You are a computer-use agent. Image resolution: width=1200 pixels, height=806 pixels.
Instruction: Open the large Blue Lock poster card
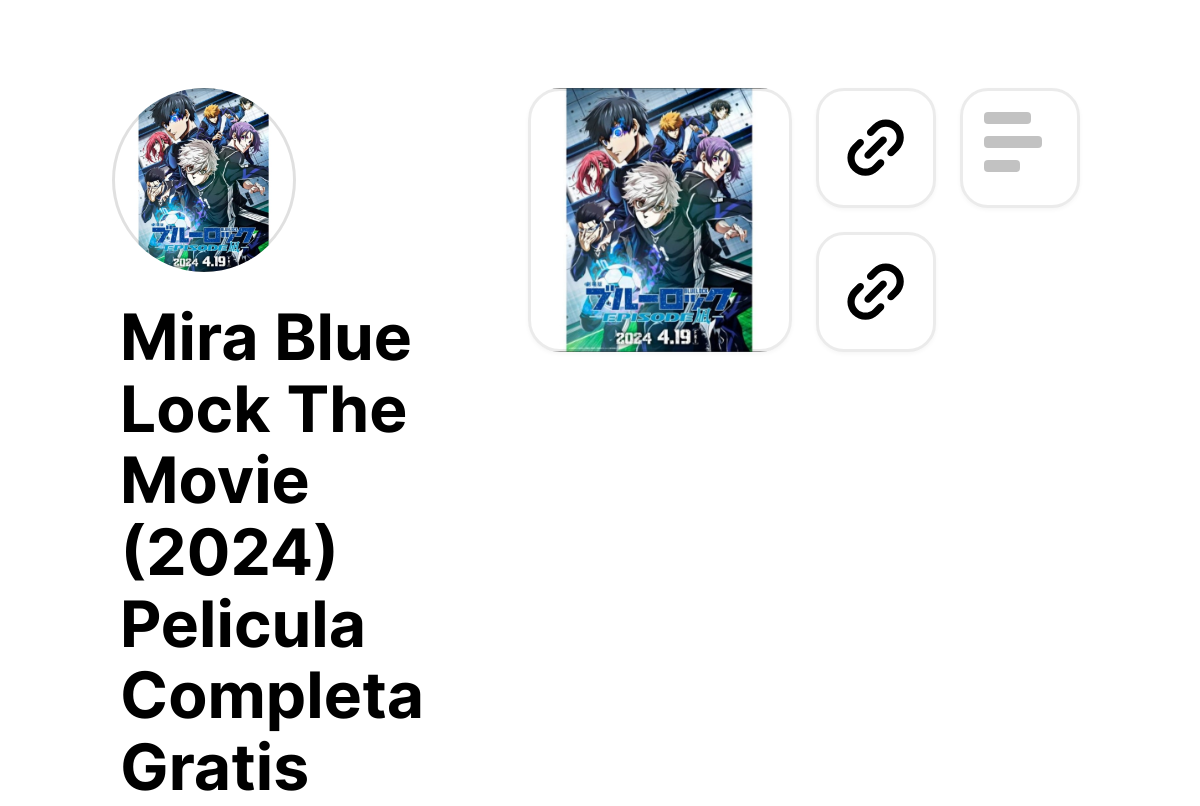tap(660, 220)
